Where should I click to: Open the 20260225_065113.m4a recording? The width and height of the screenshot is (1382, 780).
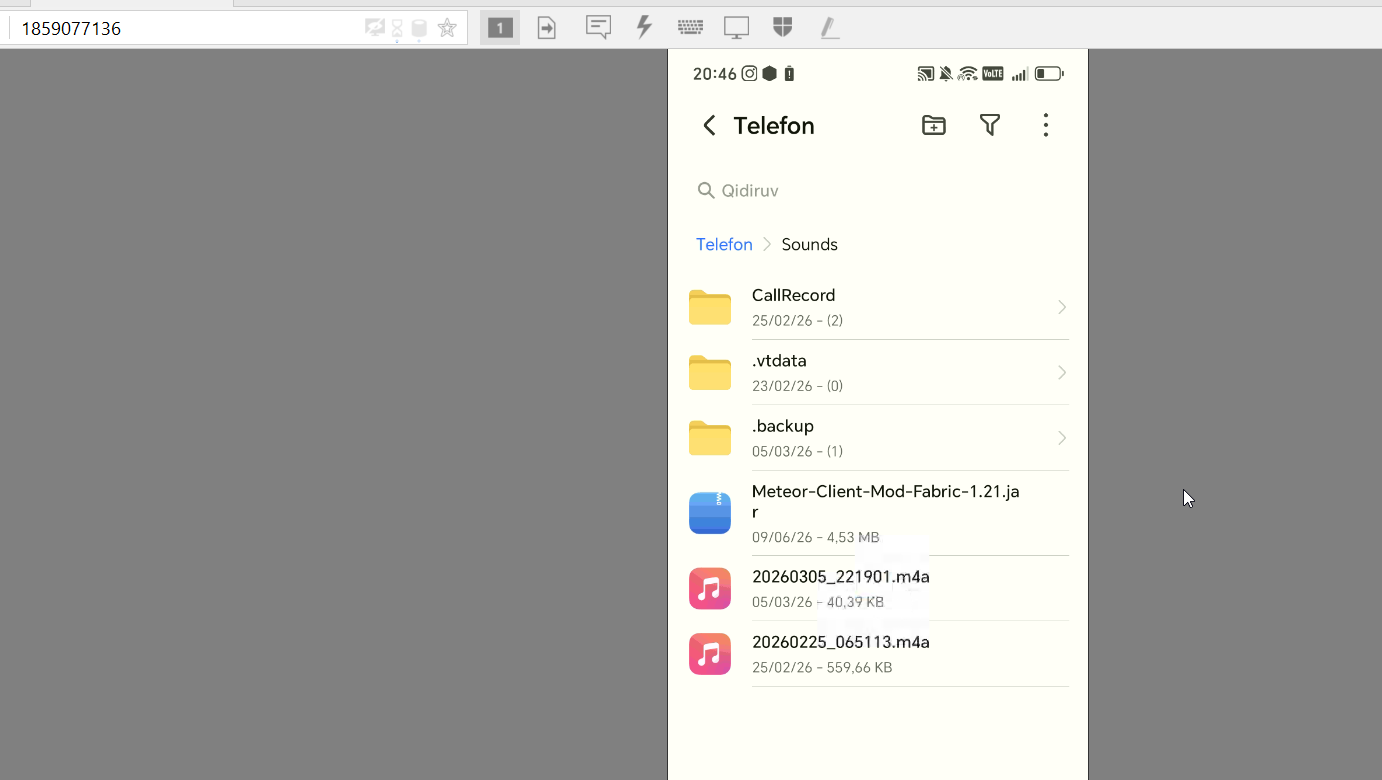tap(878, 653)
